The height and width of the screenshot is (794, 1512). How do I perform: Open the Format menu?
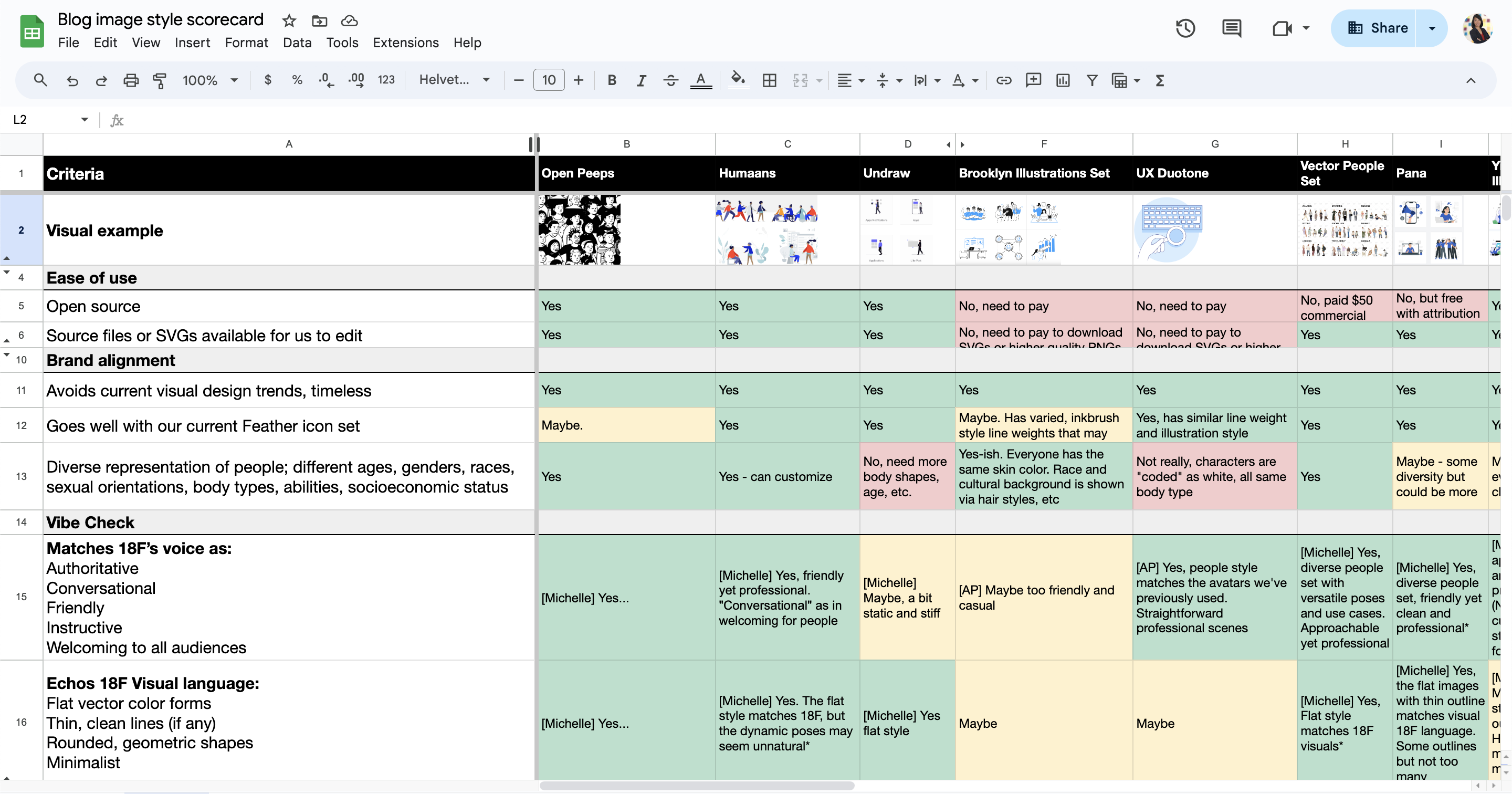(247, 43)
